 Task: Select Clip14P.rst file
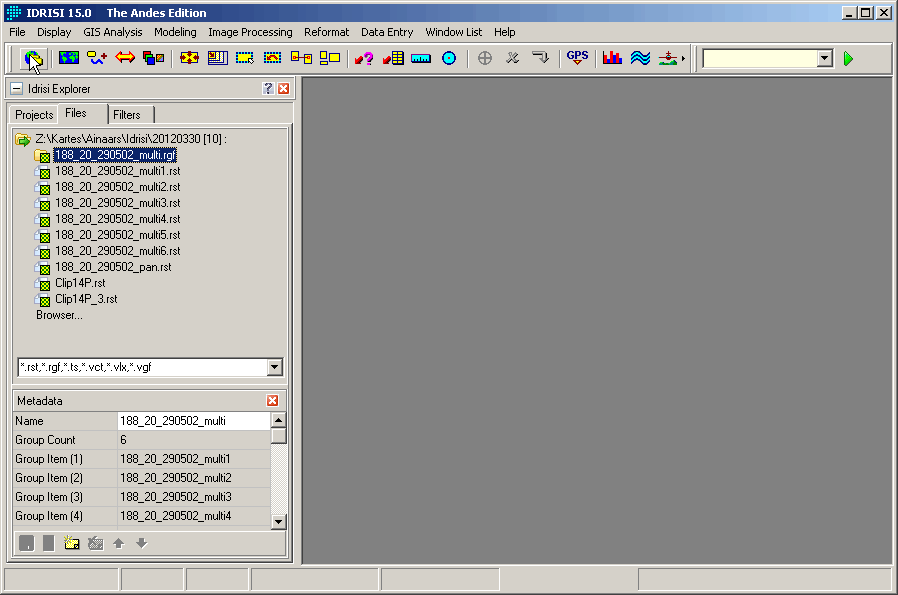pos(80,283)
